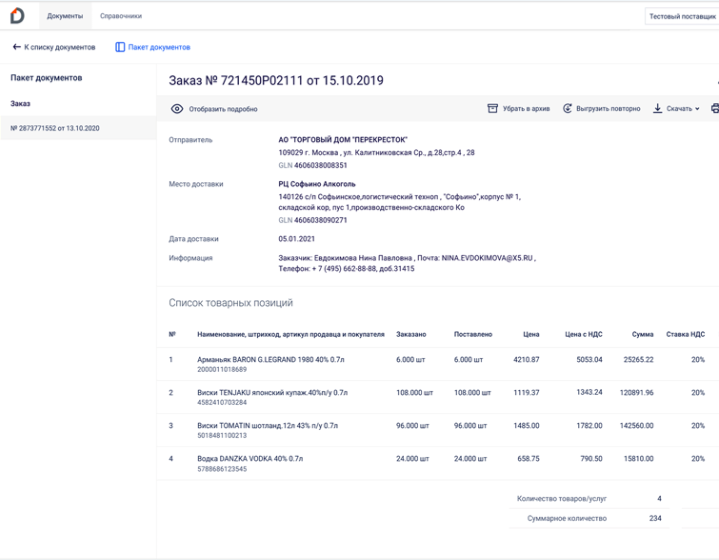This screenshot has height=560, width=719.
Task: Click barcode 5788686123545
Action: [x=222, y=469]
